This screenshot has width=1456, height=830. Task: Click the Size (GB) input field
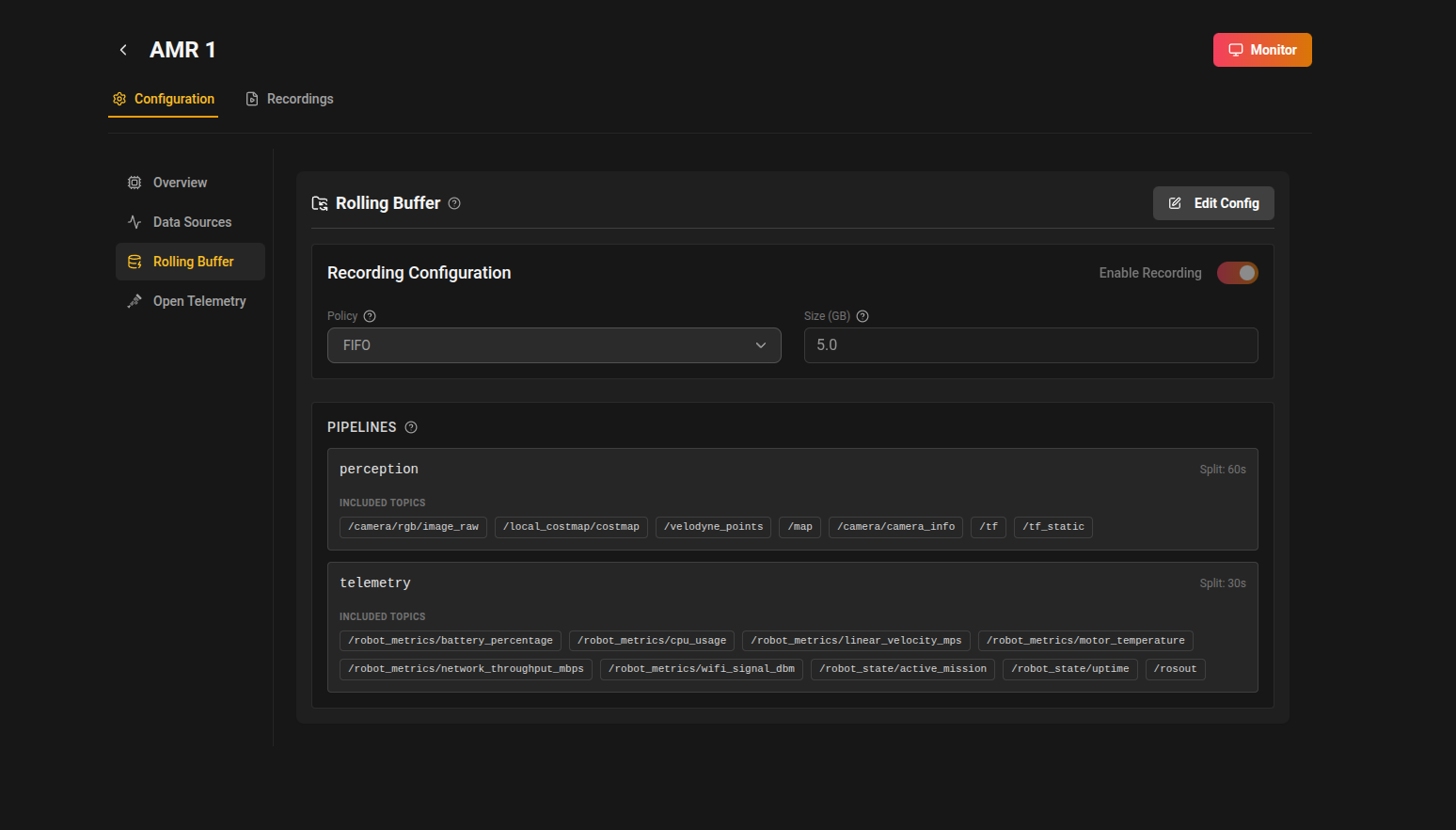[1031, 345]
